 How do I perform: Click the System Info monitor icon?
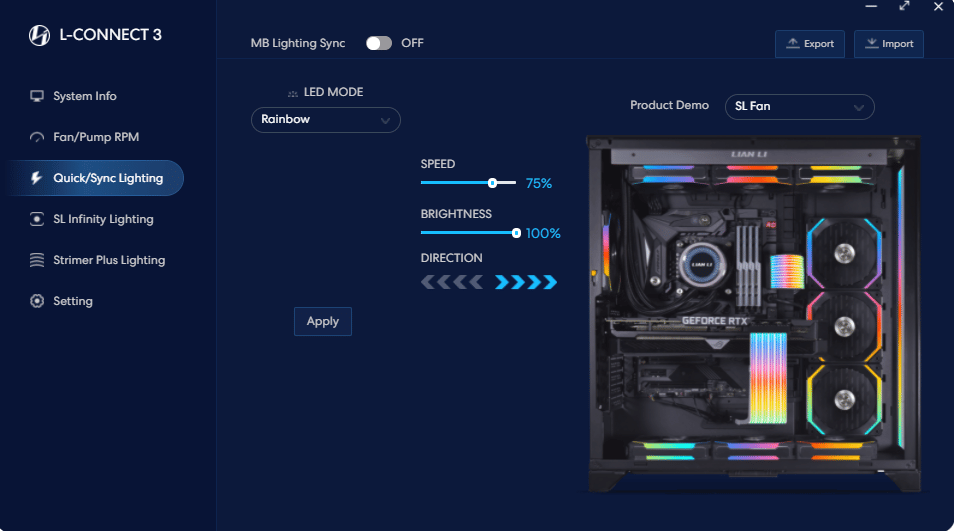coord(37,96)
